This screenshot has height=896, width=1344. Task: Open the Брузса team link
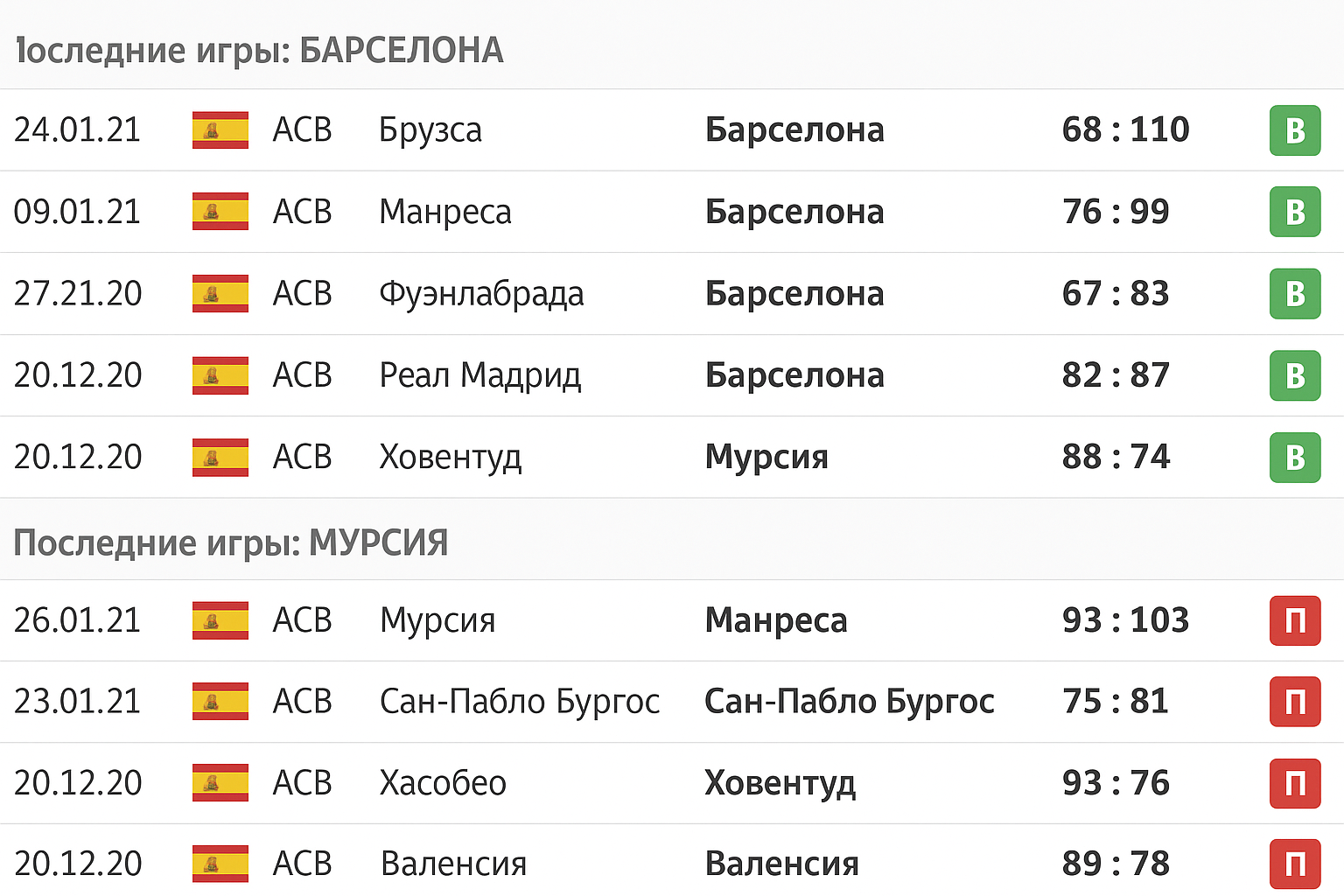pyautogui.click(x=430, y=130)
